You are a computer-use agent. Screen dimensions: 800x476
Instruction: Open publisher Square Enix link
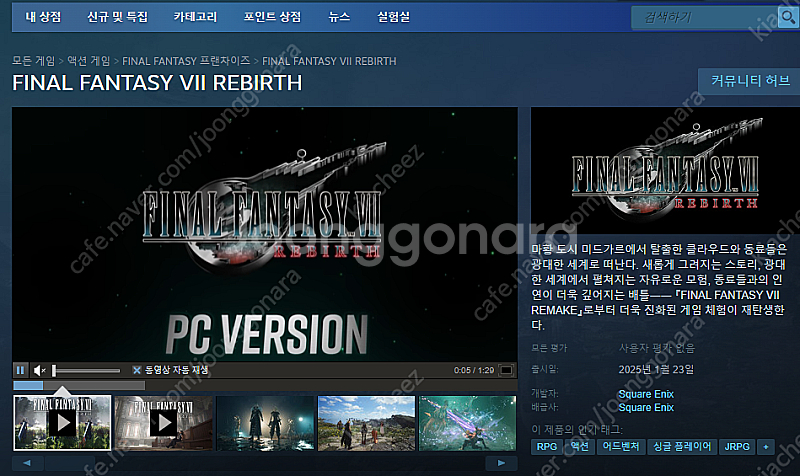click(x=646, y=407)
